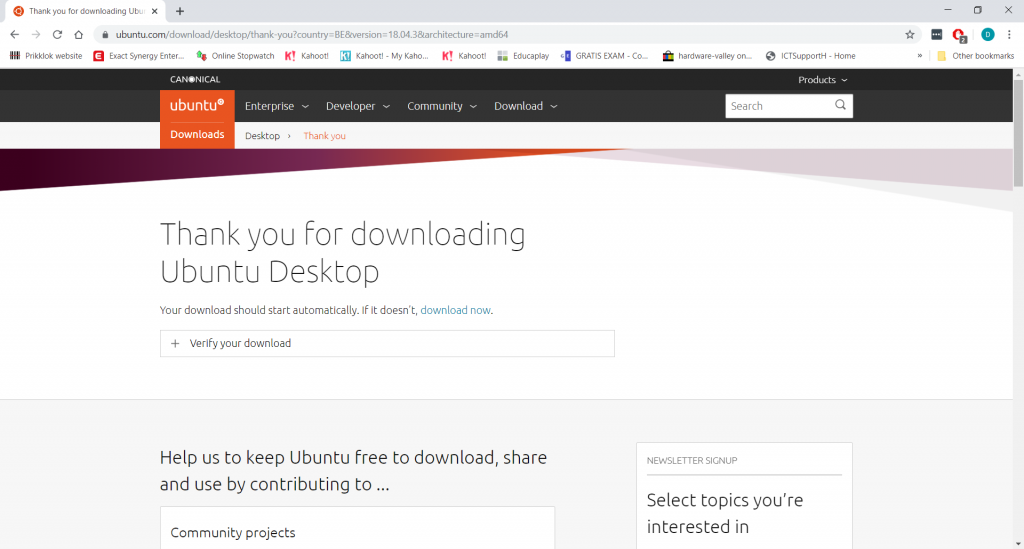
Task: Open the Chrome three-dot menu
Action: click(1009, 35)
